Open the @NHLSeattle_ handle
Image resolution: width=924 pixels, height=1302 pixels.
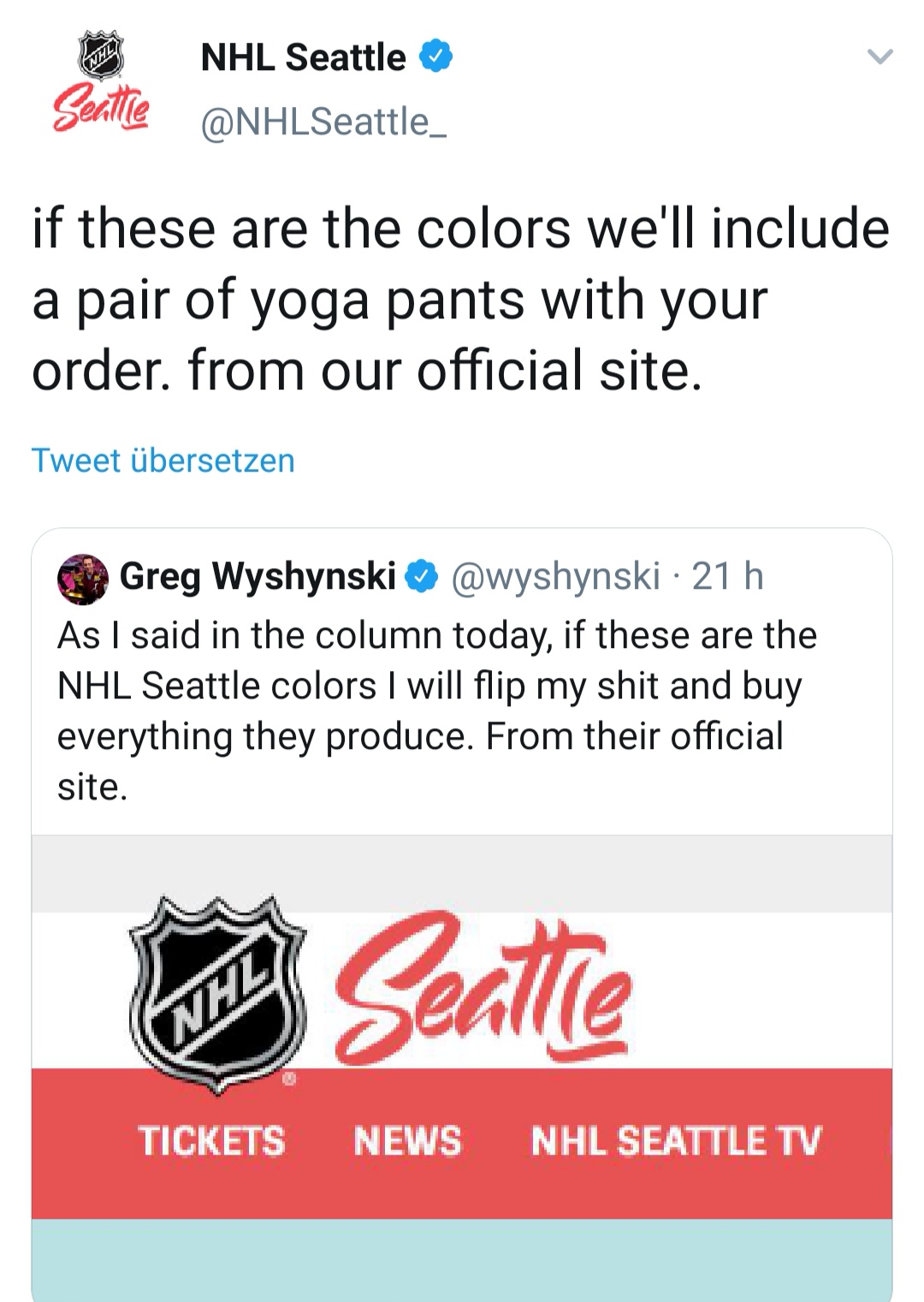(x=323, y=122)
